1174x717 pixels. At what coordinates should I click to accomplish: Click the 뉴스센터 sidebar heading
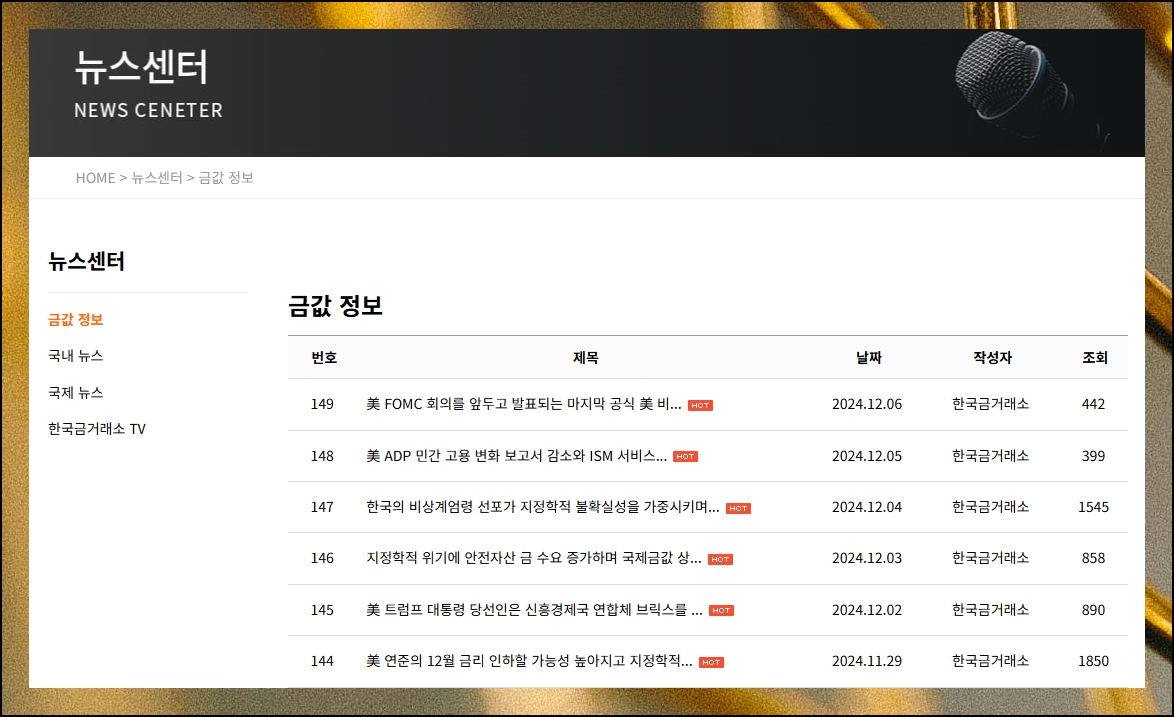pos(86,261)
